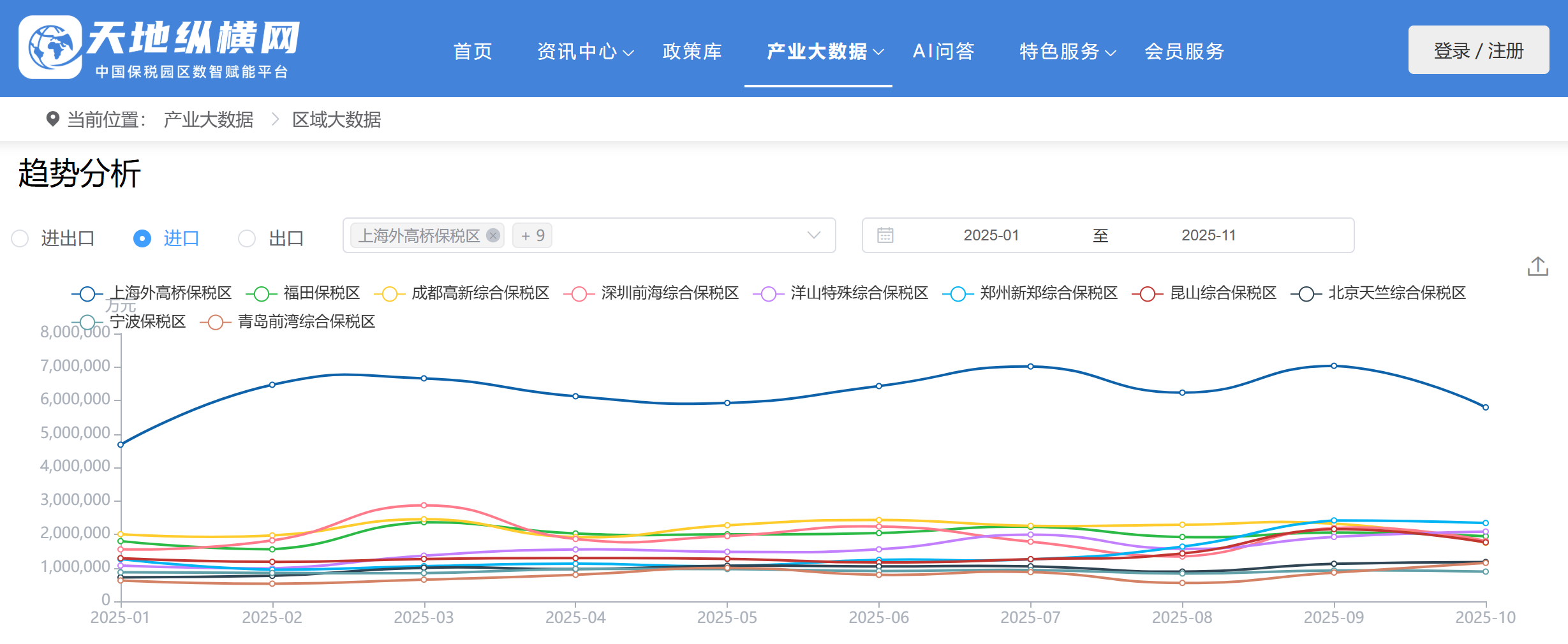The height and width of the screenshot is (644, 1568).
Task: Remove the 上海外高桥保税区 tag
Action: 493,235
